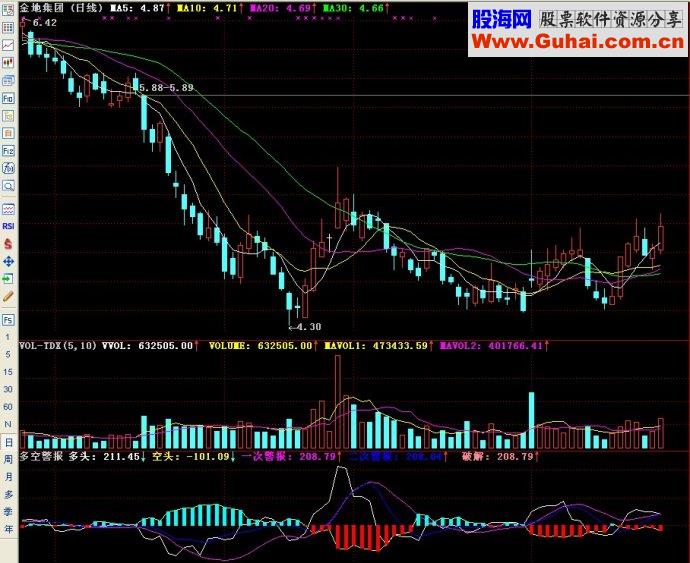Click the VOLUME: 632505.00 value
690x563 pixels.
point(261,346)
